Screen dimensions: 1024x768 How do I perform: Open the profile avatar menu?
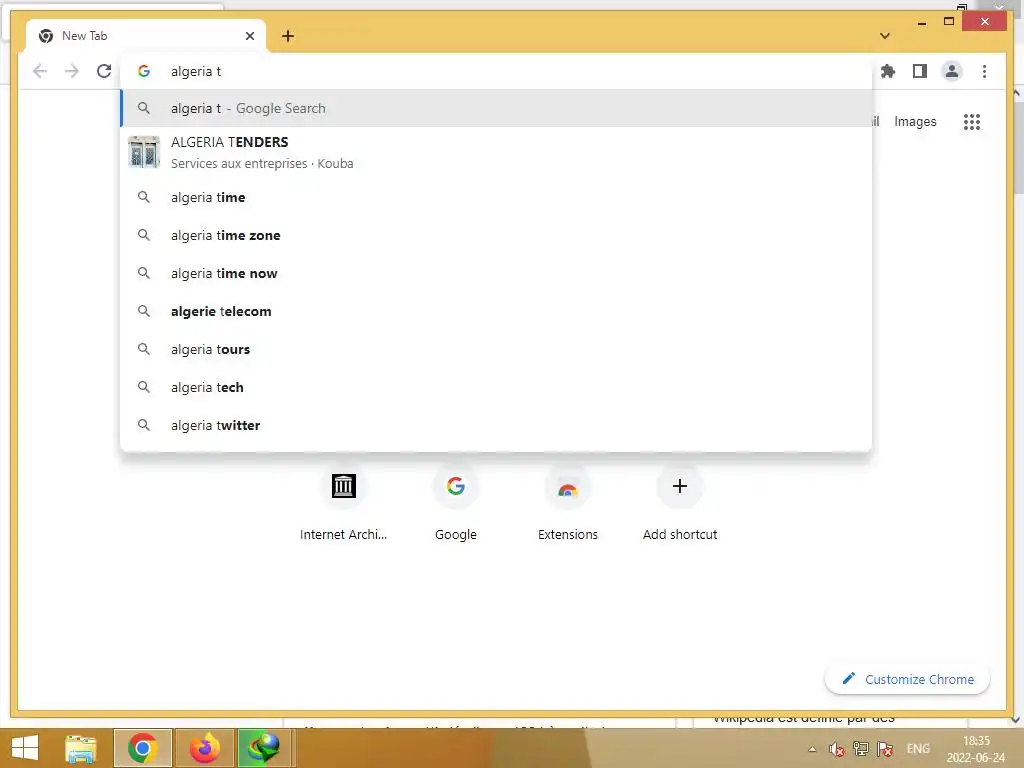(952, 71)
